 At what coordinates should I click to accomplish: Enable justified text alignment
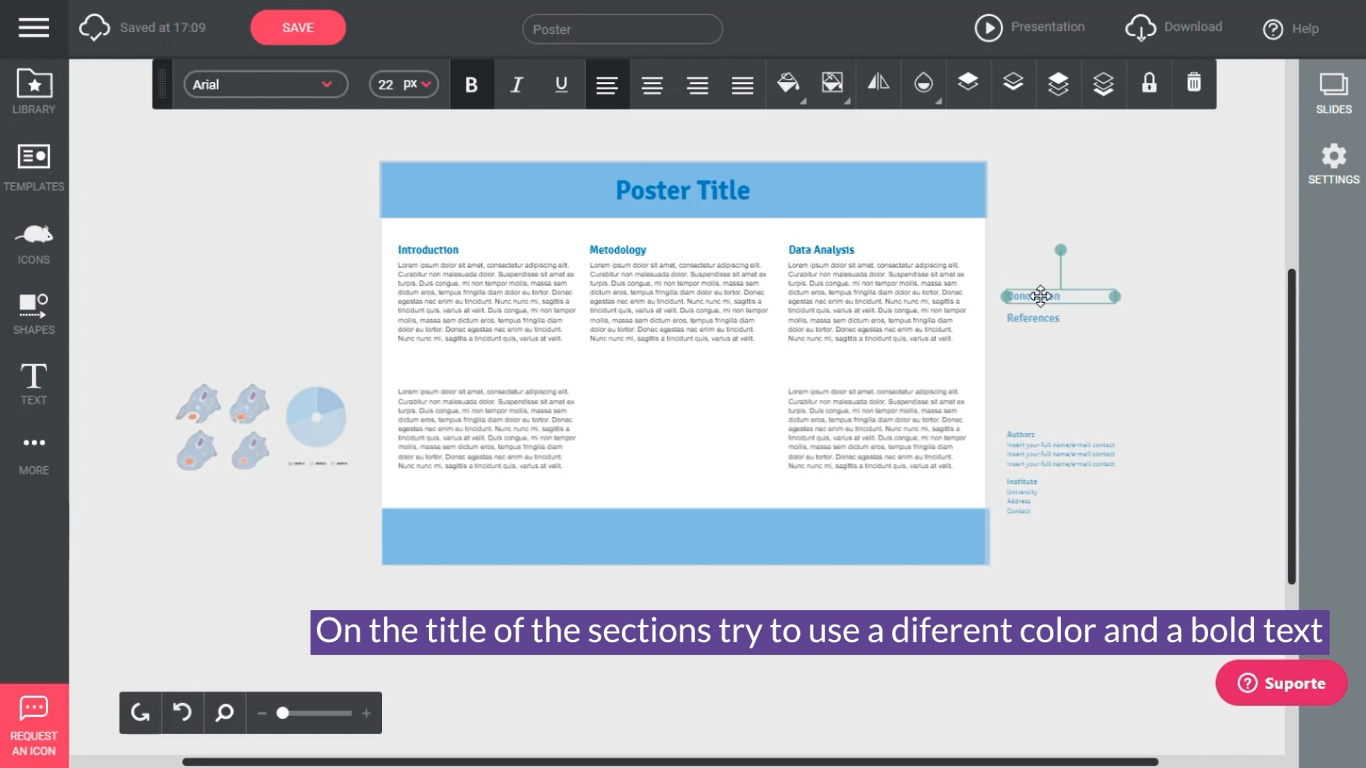[x=742, y=84]
